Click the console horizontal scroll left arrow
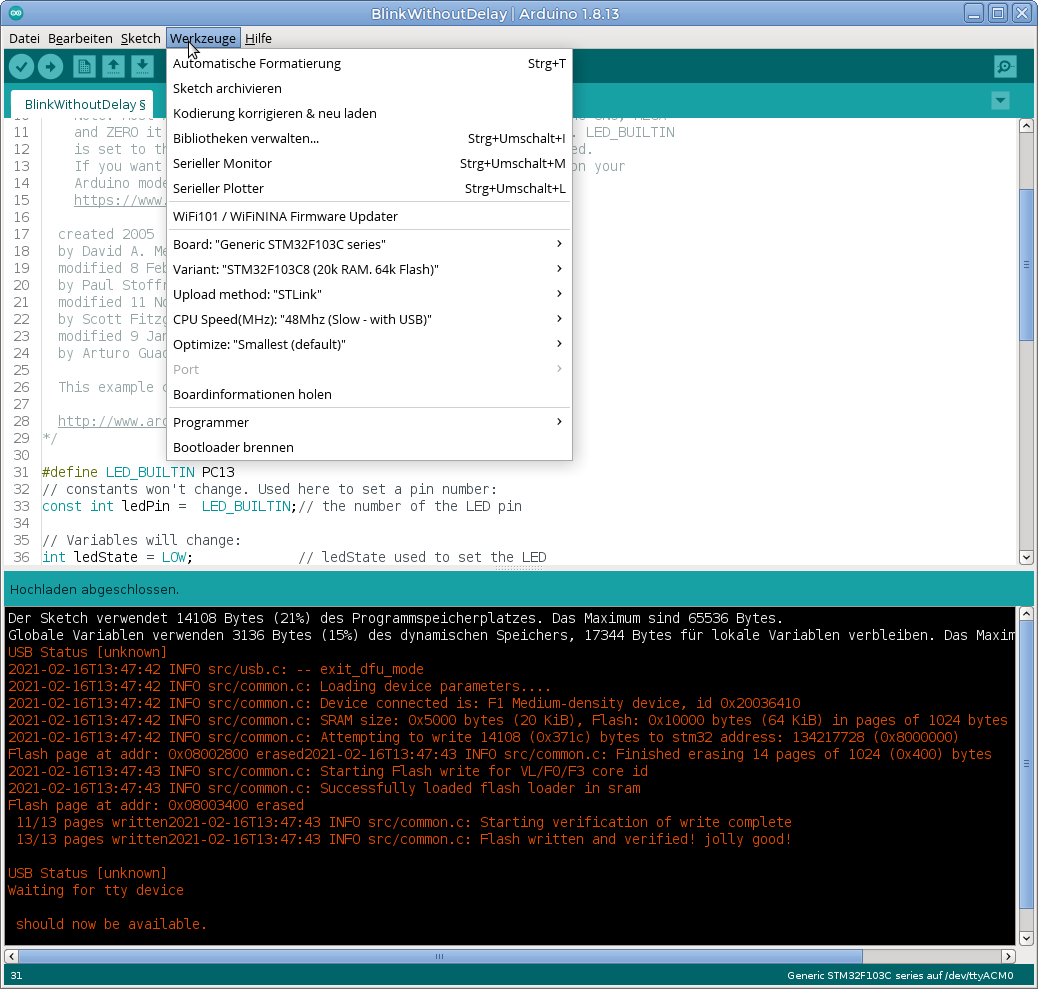The image size is (1038, 989). coord(11,956)
